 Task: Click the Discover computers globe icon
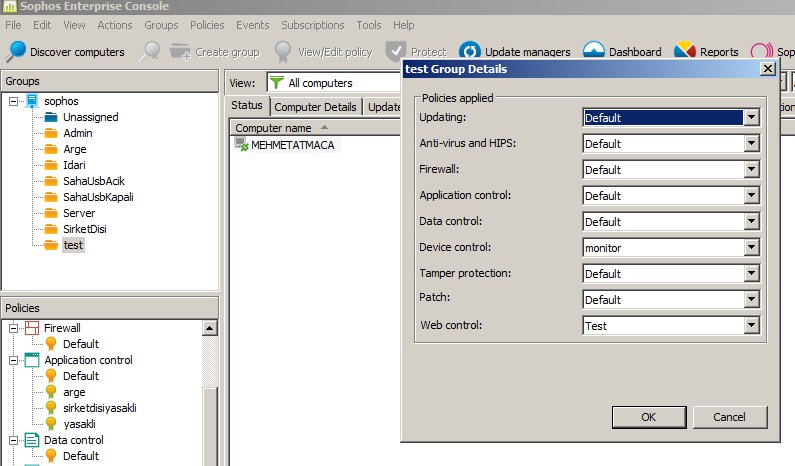16,51
